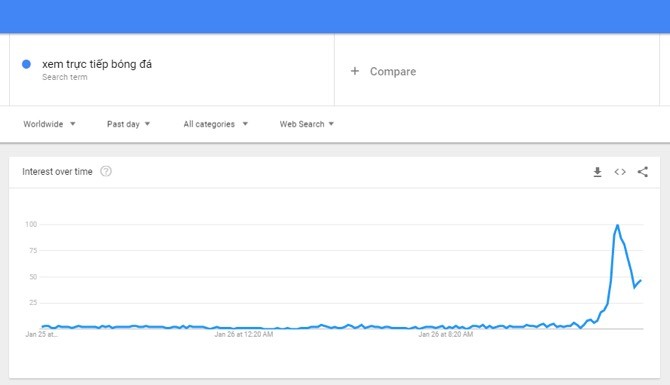The image size is (670, 385).
Task: Click the Interest over time heading
Action: 57,171
